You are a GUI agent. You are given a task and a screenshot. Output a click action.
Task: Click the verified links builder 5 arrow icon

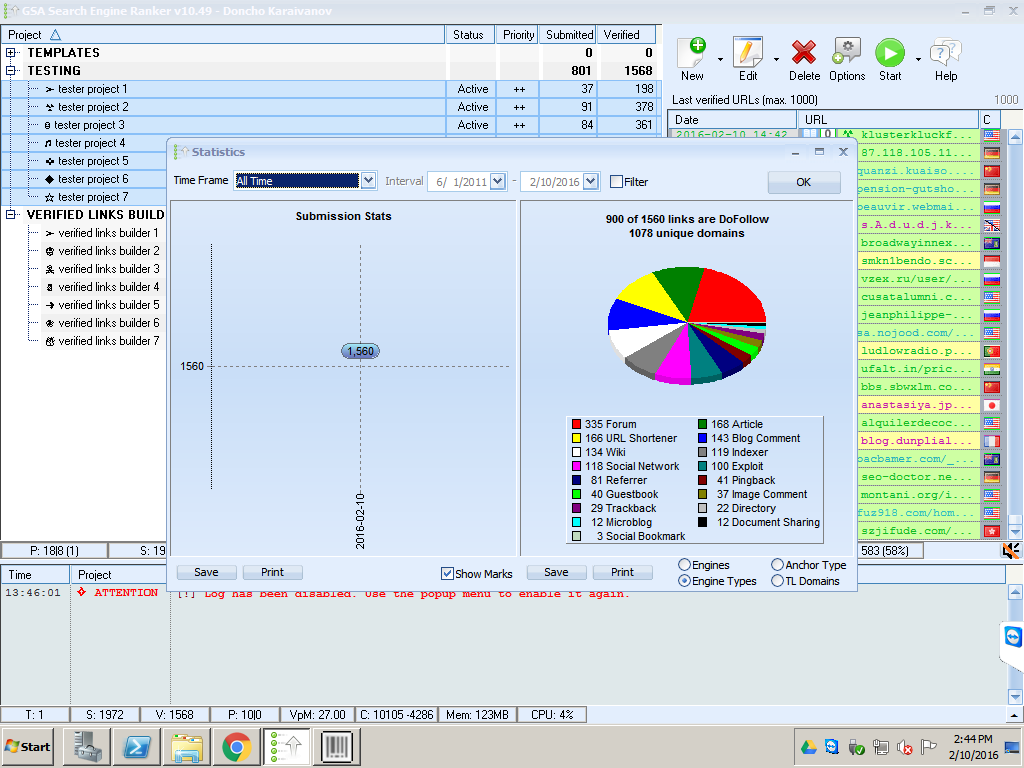(x=50, y=305)
